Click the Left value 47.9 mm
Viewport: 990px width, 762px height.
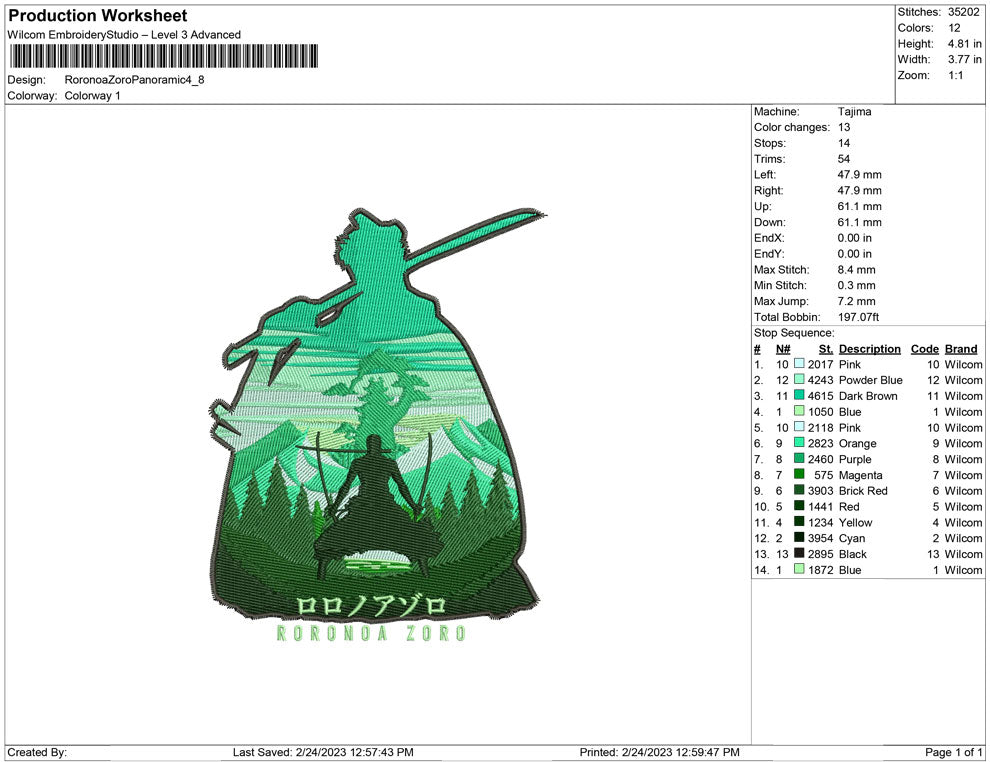860,174
